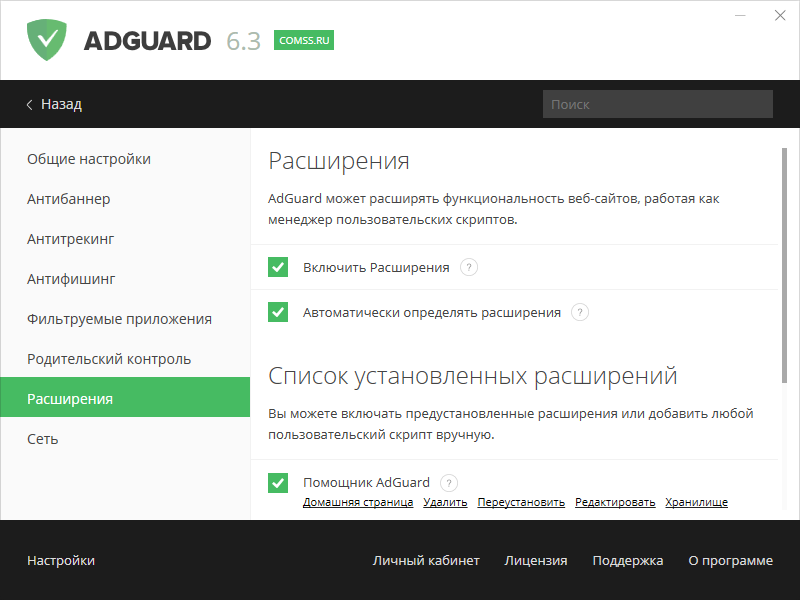
Task: Open Личный кабинет
Action: (426, 560)
